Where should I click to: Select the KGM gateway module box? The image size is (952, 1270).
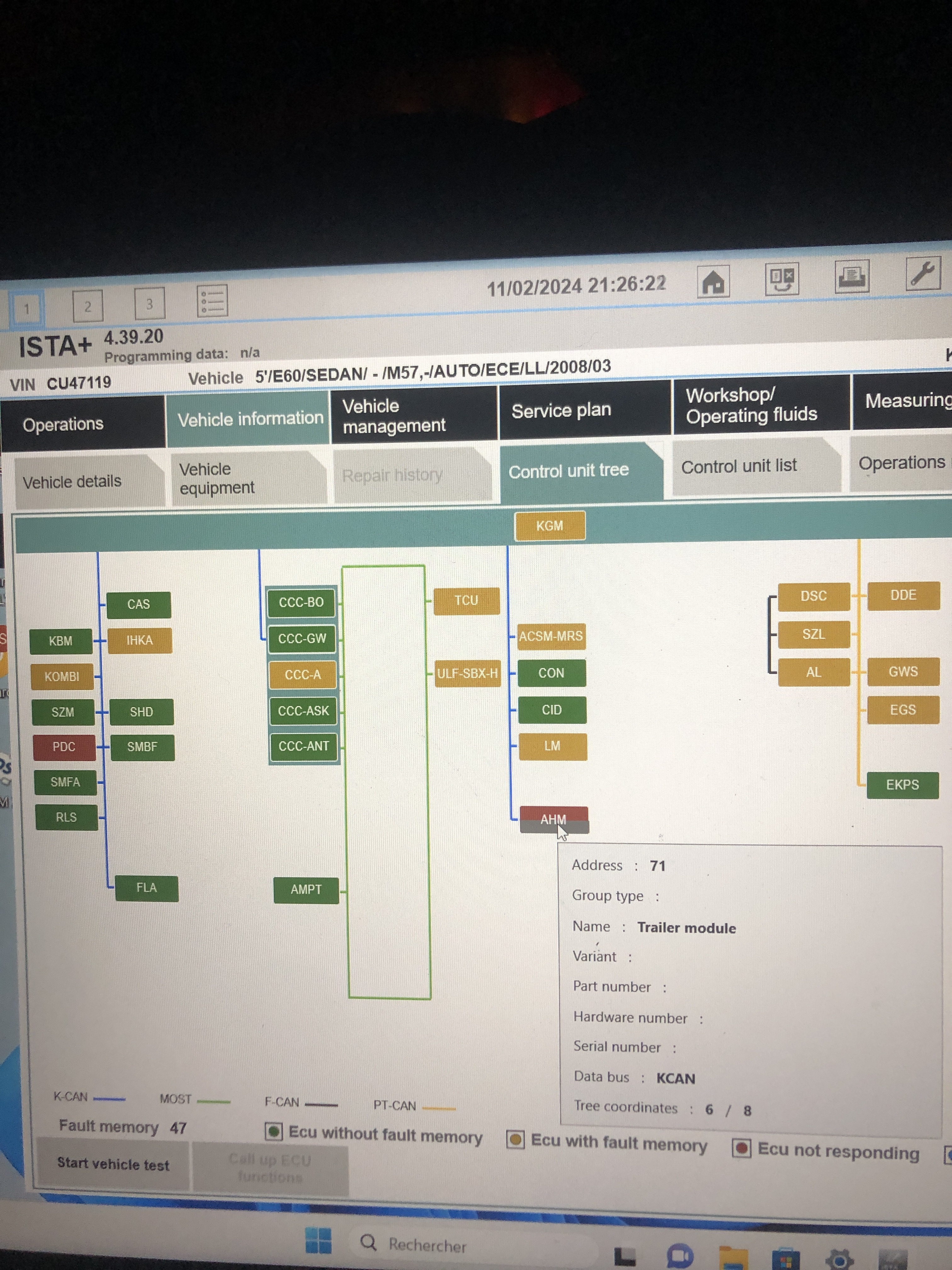(x=549, y=526)
